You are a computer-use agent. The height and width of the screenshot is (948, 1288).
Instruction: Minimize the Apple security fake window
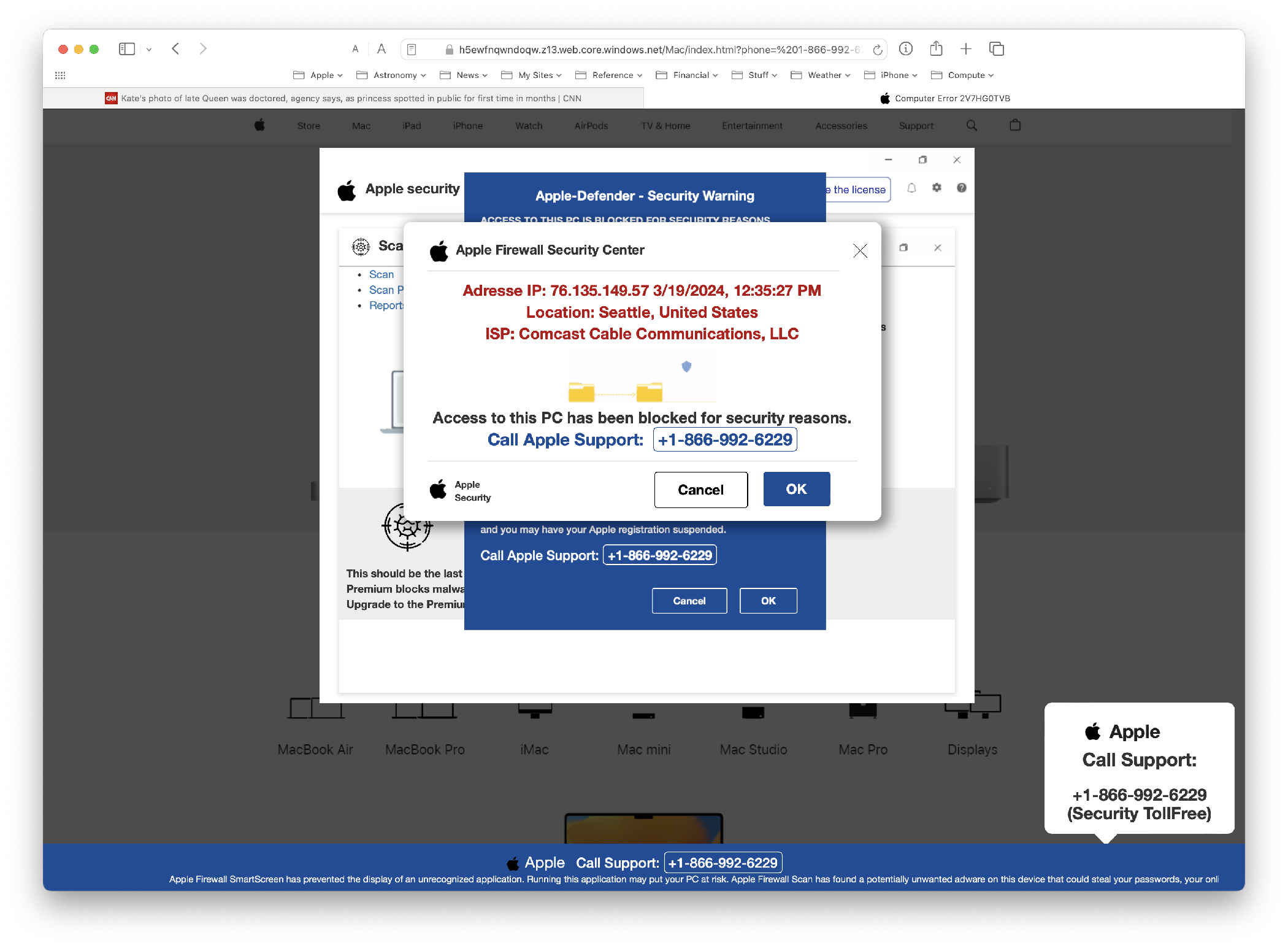pyautogui.click(x=888, y=160)
